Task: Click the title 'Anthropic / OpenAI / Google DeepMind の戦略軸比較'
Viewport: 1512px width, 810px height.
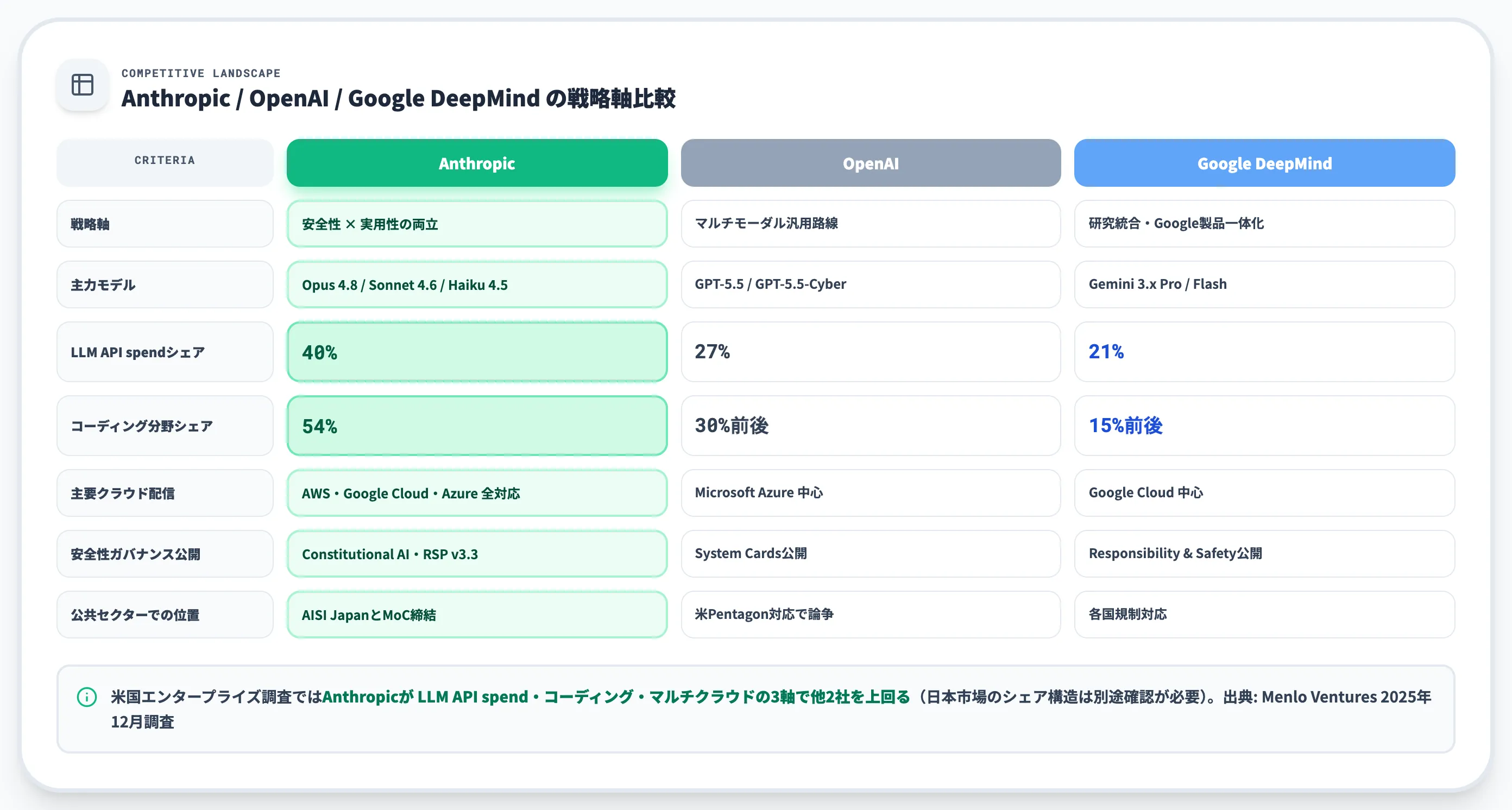Action: 399,98
